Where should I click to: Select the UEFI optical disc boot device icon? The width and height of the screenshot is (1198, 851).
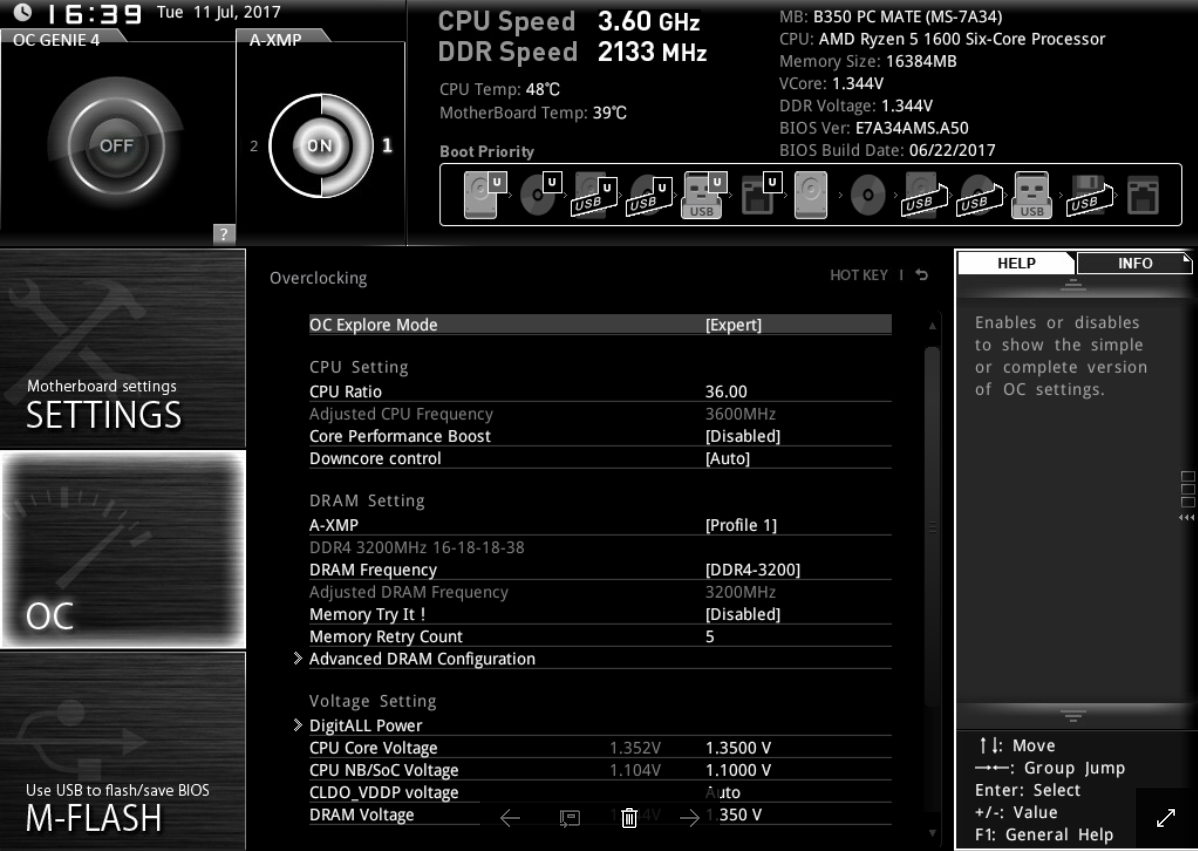[x=540, y=194]
